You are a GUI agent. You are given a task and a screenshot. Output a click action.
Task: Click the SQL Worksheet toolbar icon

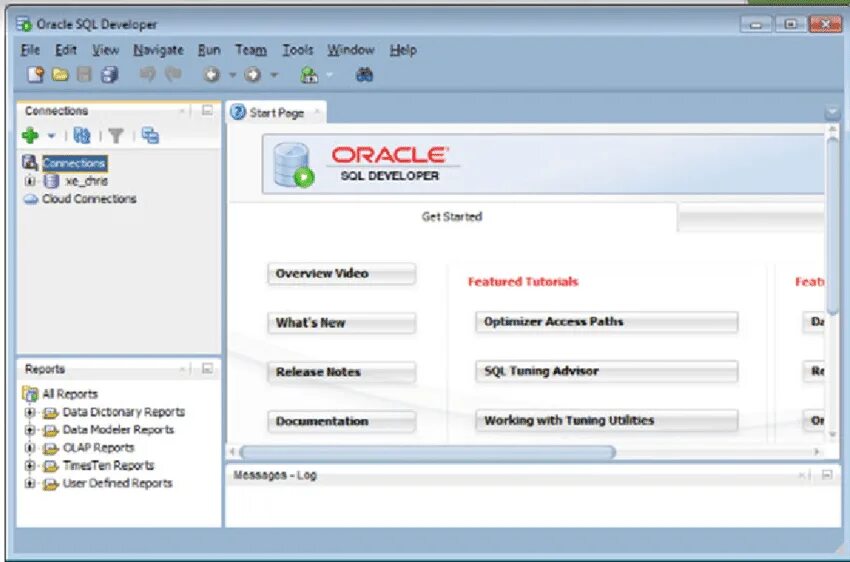click(x=309, y=74)
